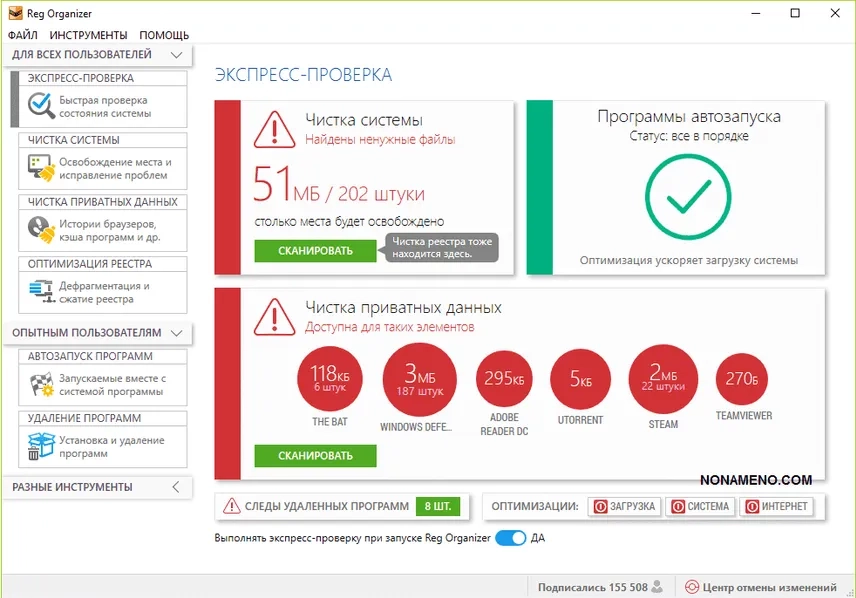Collapse the ОПЫТНЫМ ПОЛЬЗОВАТЕЛЯМ section

point(176,332)
